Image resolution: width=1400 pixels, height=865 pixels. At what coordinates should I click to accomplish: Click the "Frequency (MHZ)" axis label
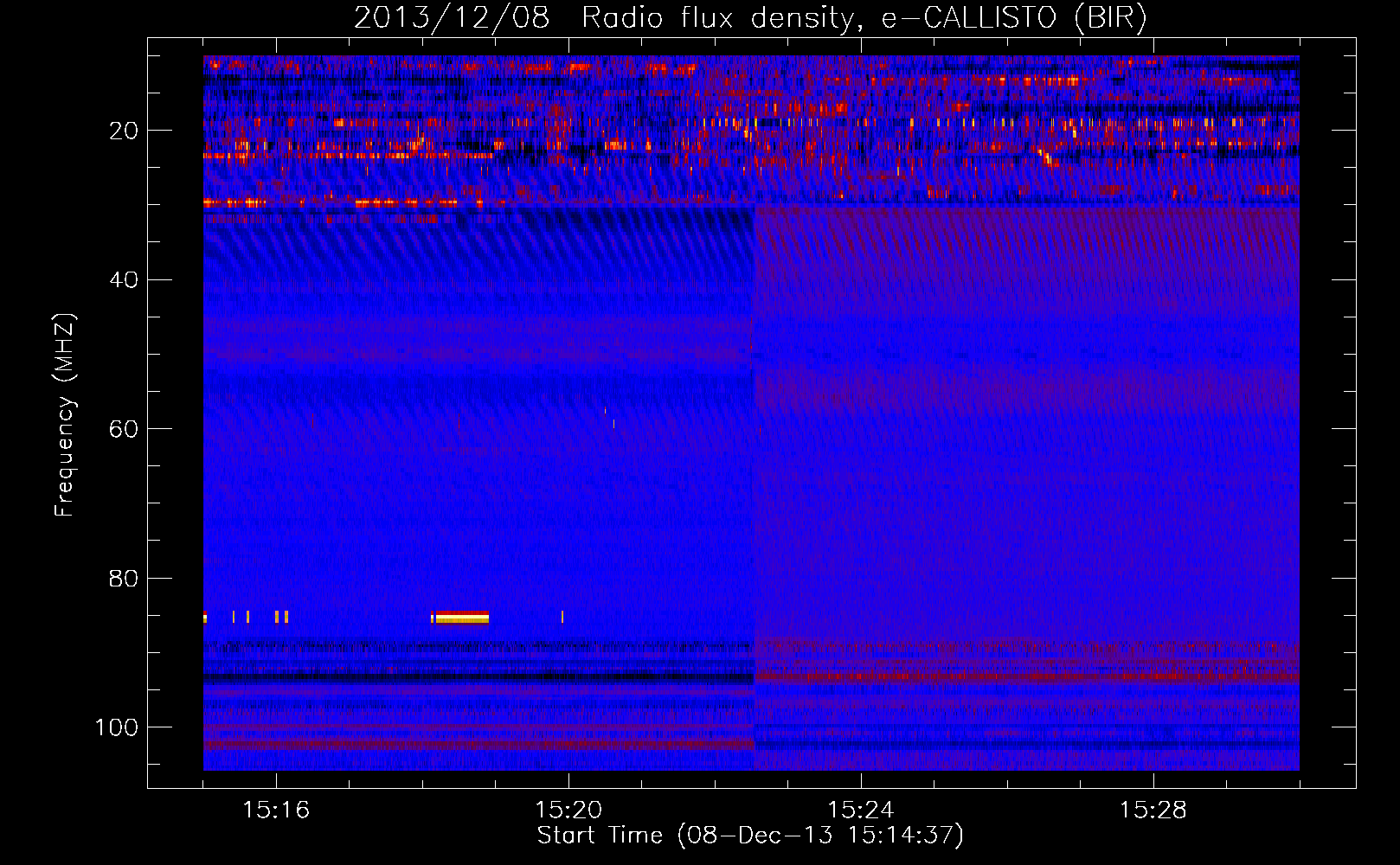pos(65,415)
